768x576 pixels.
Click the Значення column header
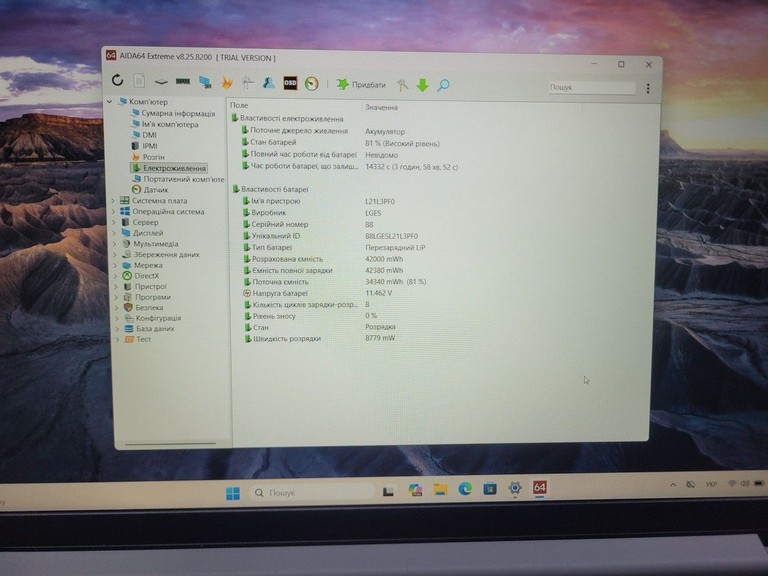381,107
